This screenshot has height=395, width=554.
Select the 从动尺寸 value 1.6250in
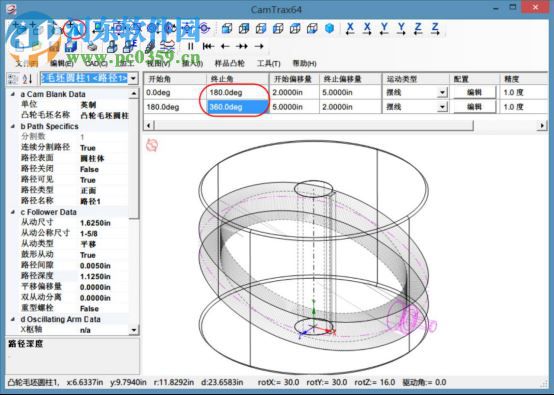[x=95, y=223]
